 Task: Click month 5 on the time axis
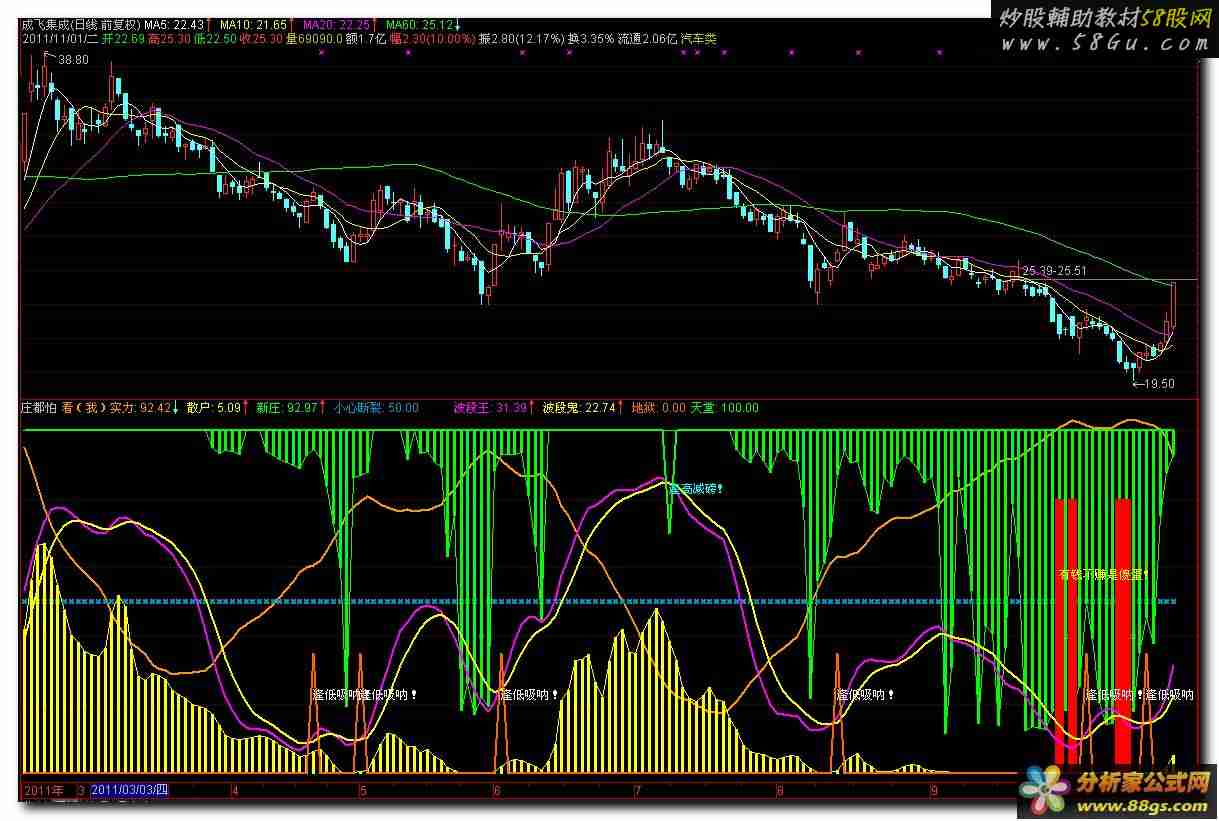[364, 790]
